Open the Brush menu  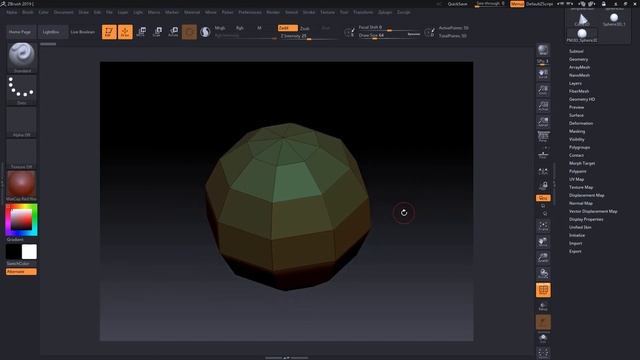click(28, 12)
